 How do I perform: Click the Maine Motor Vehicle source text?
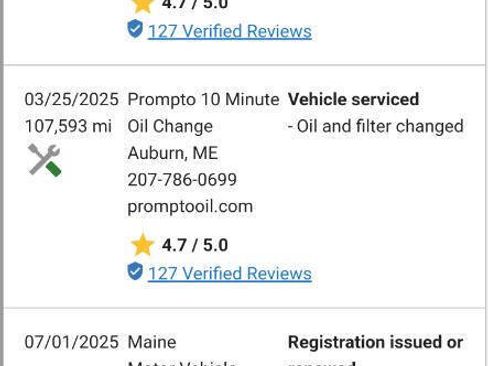coord(182,350)
